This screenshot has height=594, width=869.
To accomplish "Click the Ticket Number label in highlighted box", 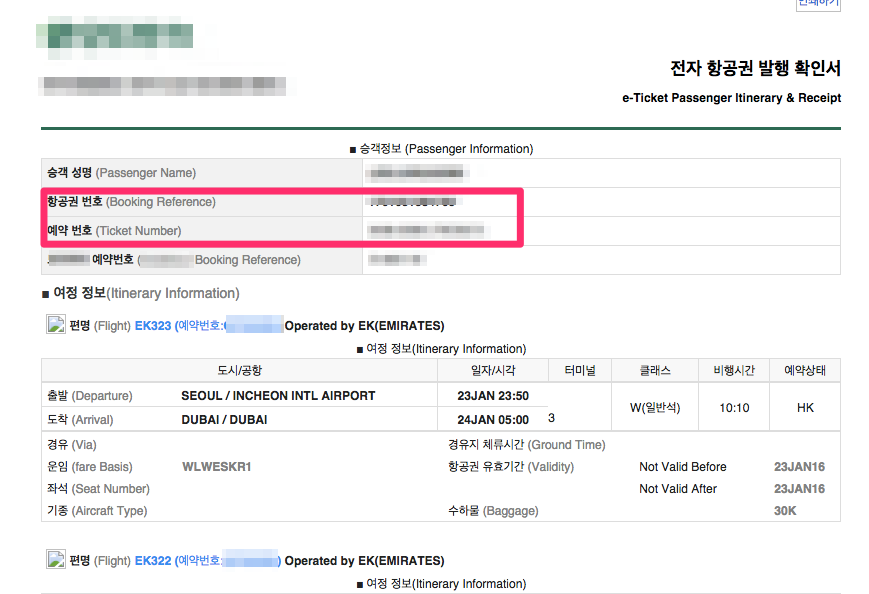I will tap(114, 231).
